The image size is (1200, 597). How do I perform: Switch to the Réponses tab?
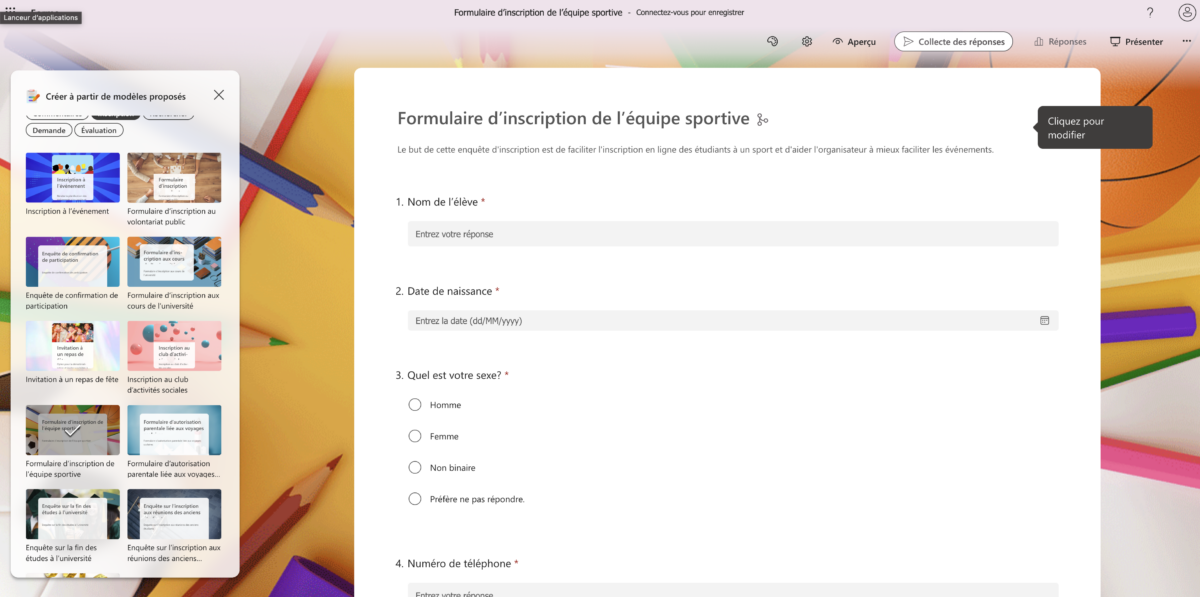point(1060,41)
